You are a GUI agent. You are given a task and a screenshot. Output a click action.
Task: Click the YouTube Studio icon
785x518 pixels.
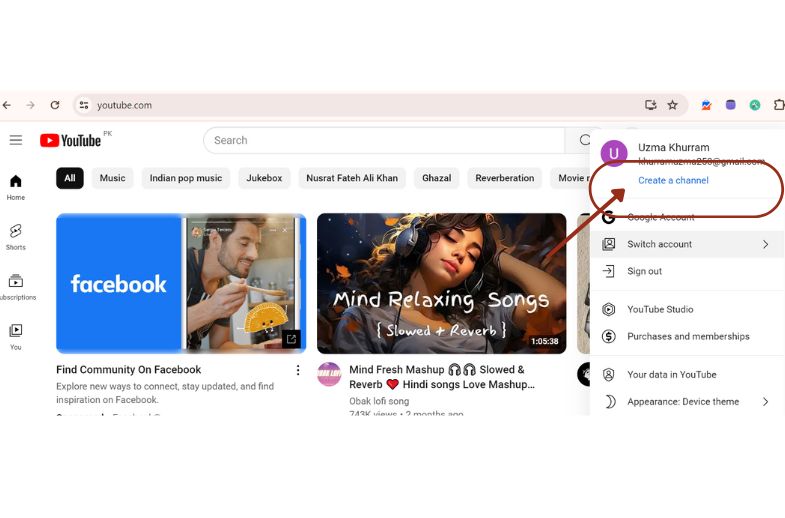coord(608,309)
